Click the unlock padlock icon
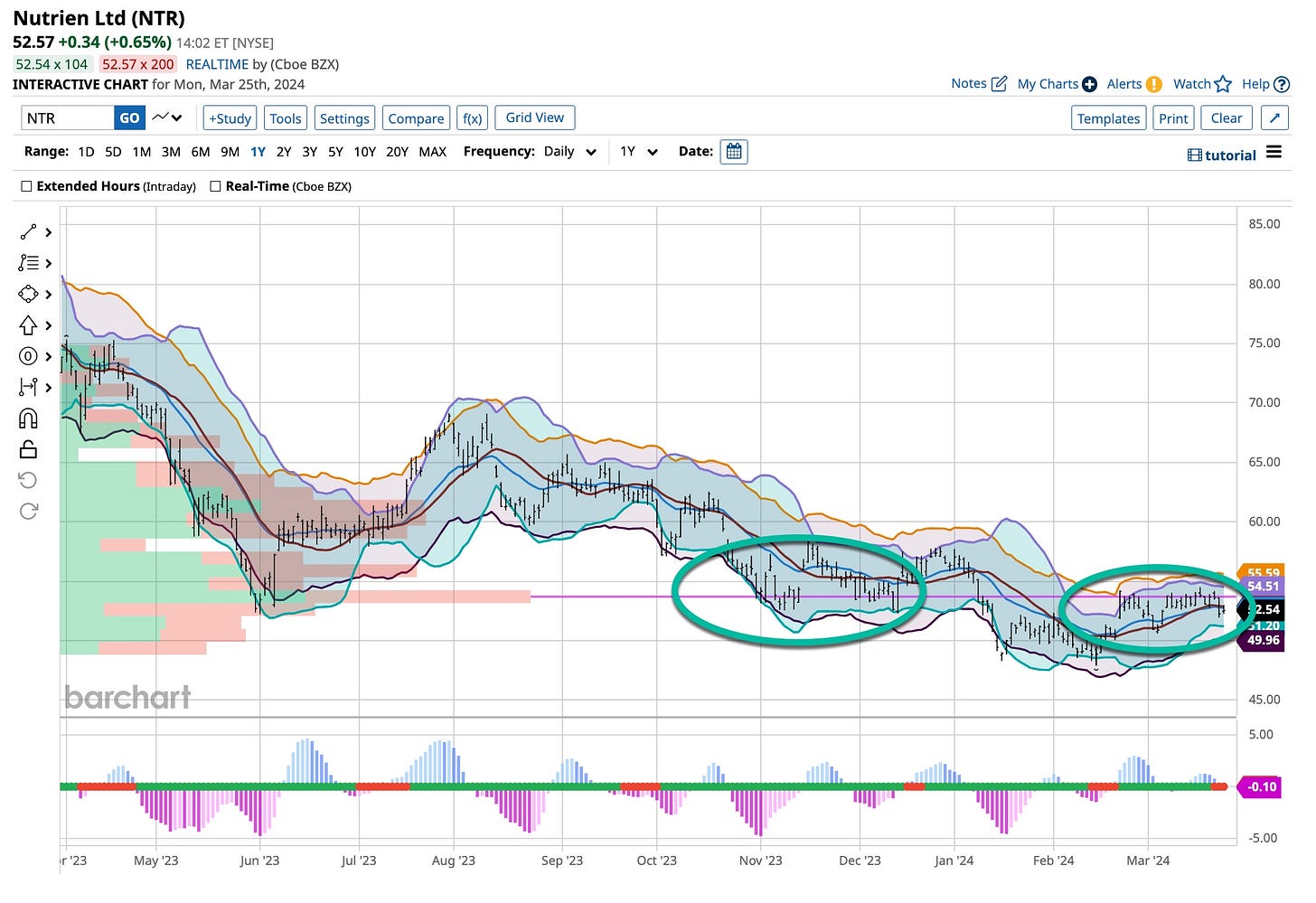 28,448
